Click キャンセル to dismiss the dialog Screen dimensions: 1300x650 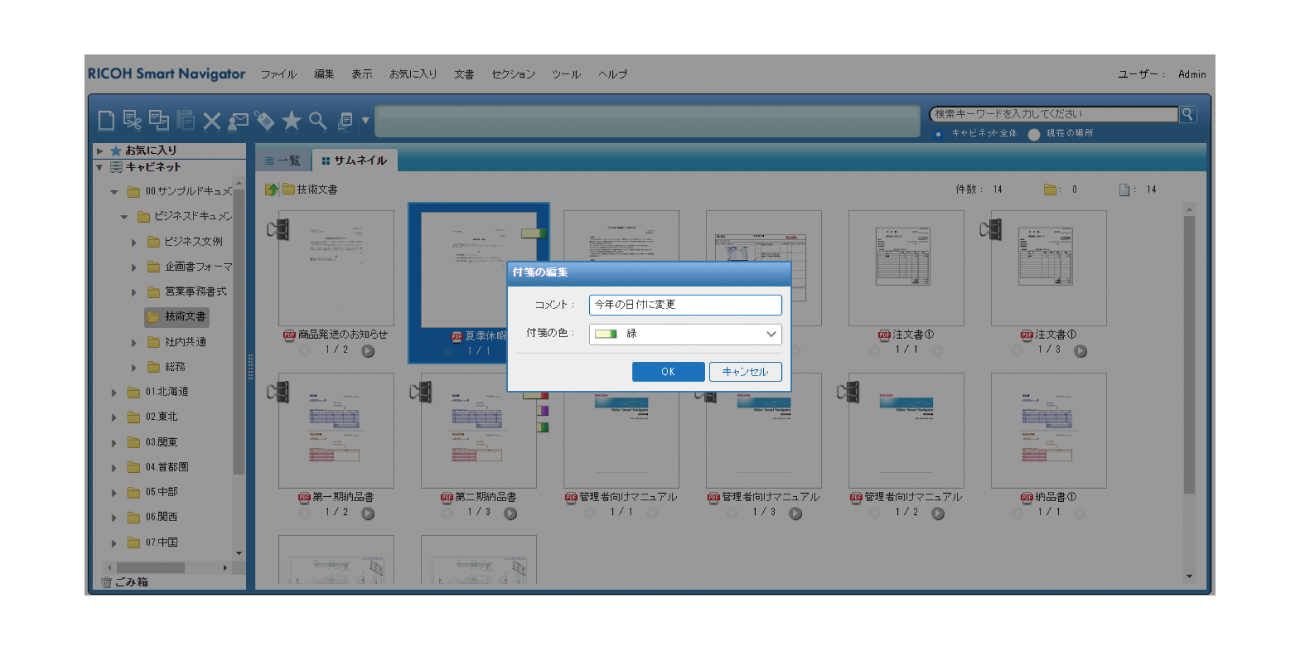745,371
